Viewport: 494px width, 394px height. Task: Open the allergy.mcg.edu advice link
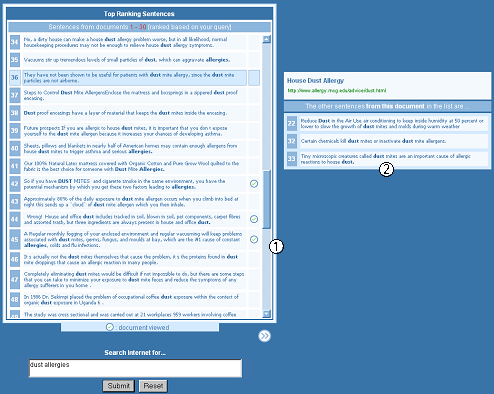(337, 90)
